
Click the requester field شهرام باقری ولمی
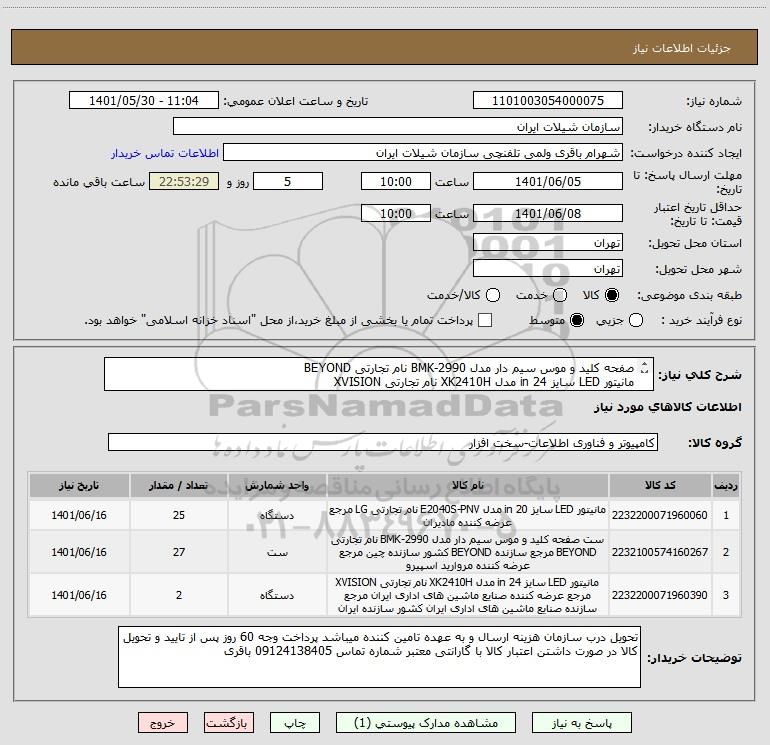(423, 153)
